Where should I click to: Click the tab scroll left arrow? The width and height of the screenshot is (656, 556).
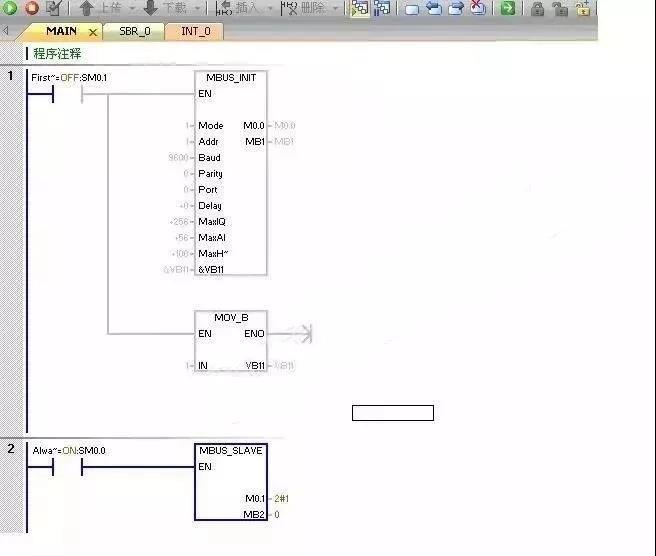[6, 31]
